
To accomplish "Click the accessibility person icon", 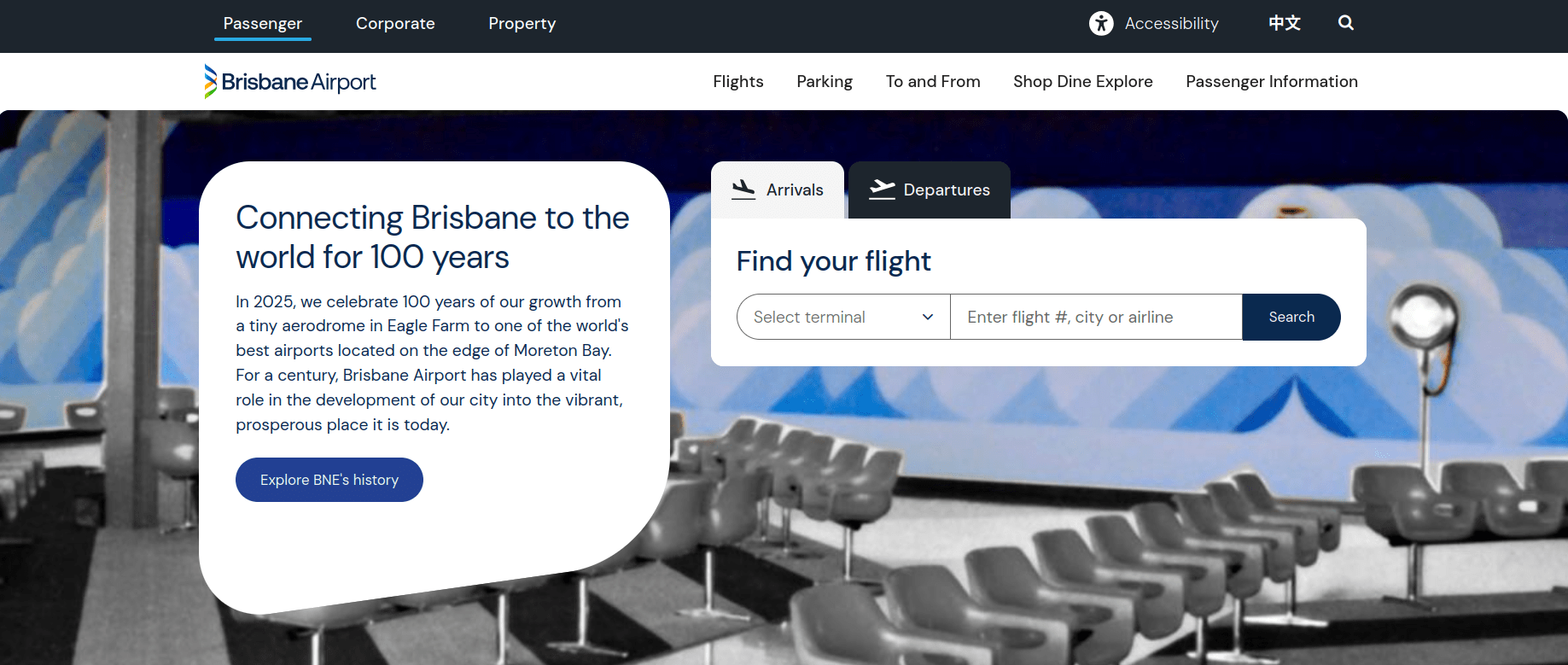I will point(1101,23).
